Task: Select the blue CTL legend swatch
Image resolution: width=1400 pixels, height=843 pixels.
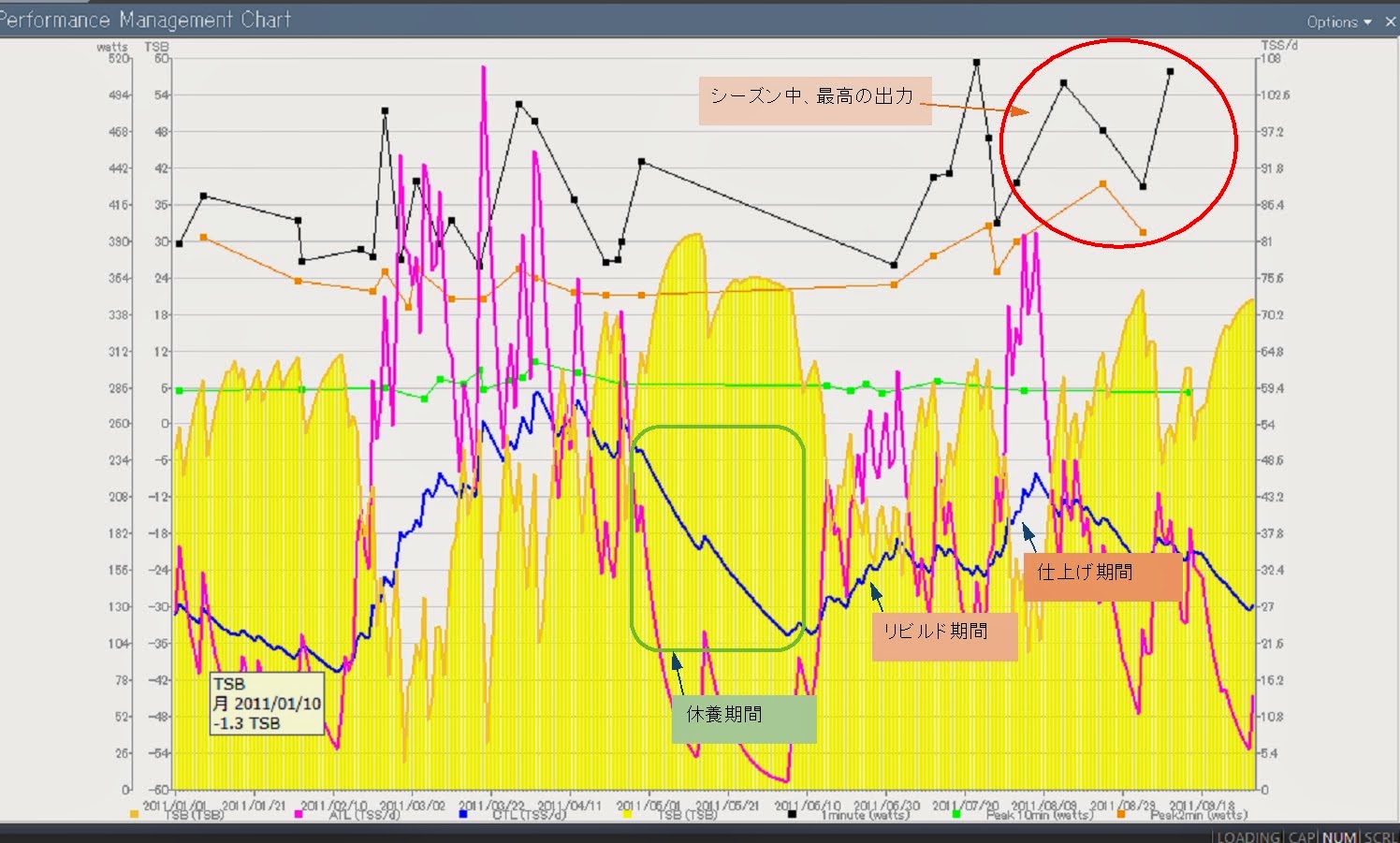Action: point(462,815)
